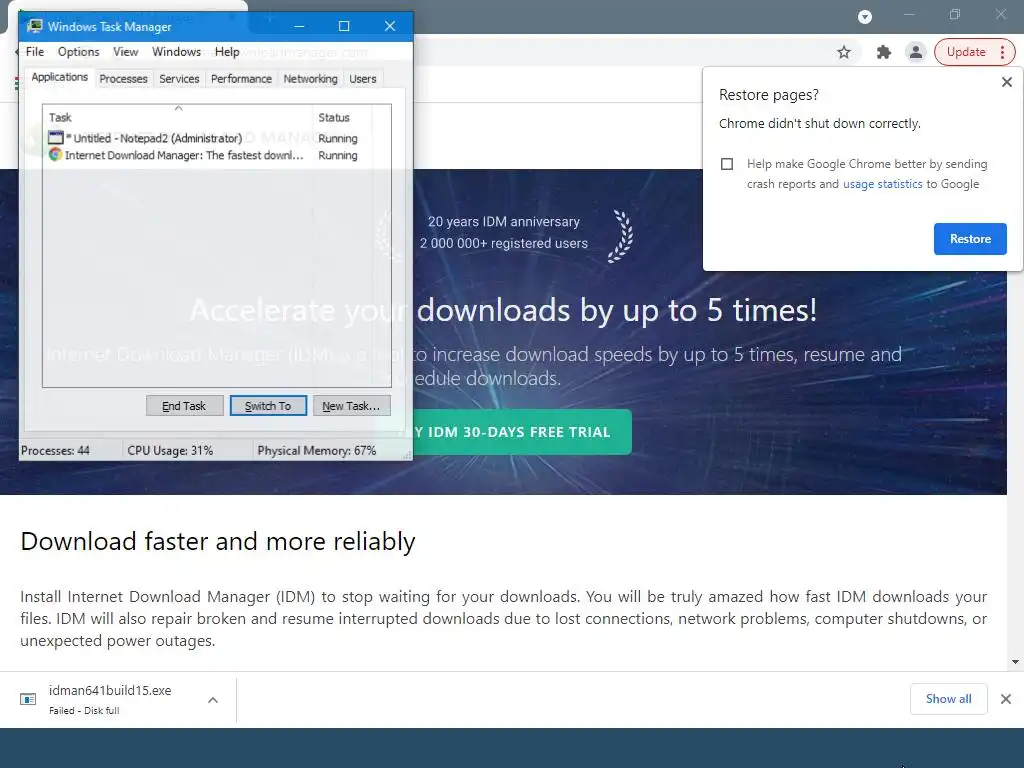Open Chrome's three-dot menu
The height and width of the screenshot is (768, 1024).
1002,52
